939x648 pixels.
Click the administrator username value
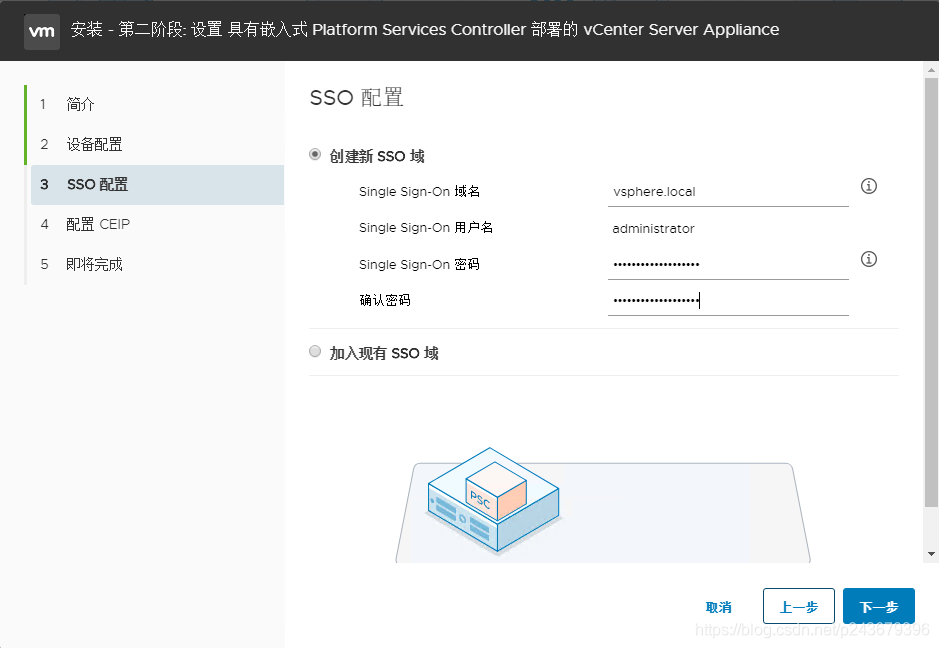[653, 229]
